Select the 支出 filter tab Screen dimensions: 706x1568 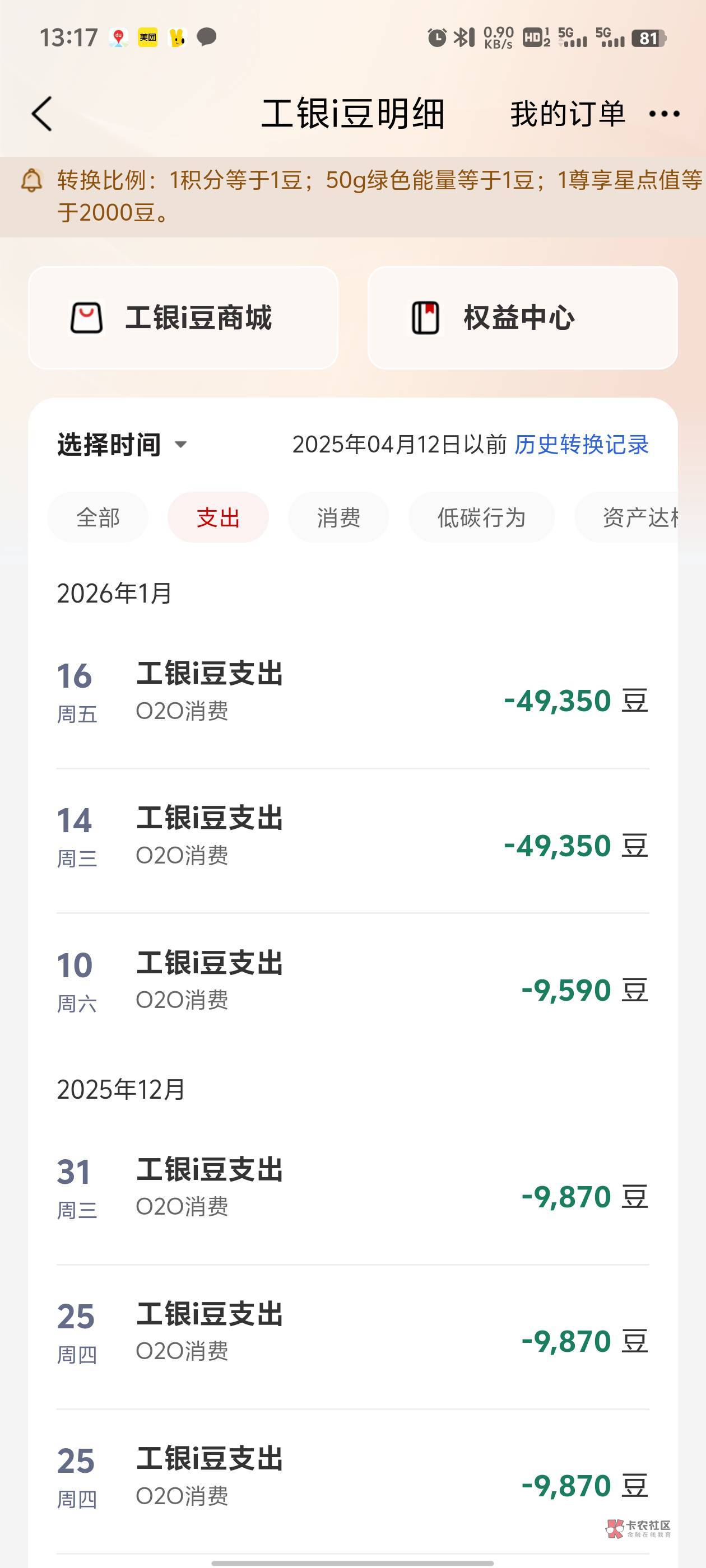[218, 518]
